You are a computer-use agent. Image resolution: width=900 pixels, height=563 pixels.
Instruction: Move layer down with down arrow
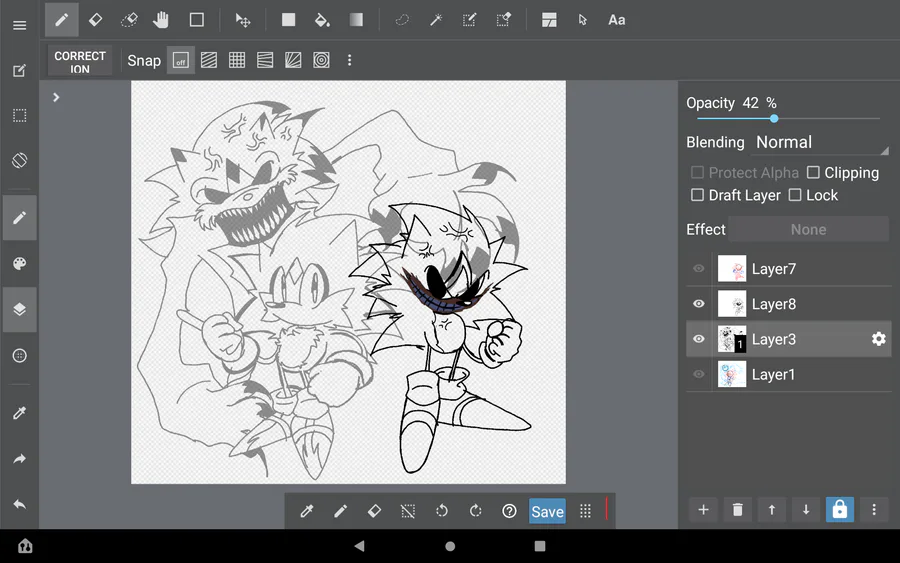[x=806, y=510]
